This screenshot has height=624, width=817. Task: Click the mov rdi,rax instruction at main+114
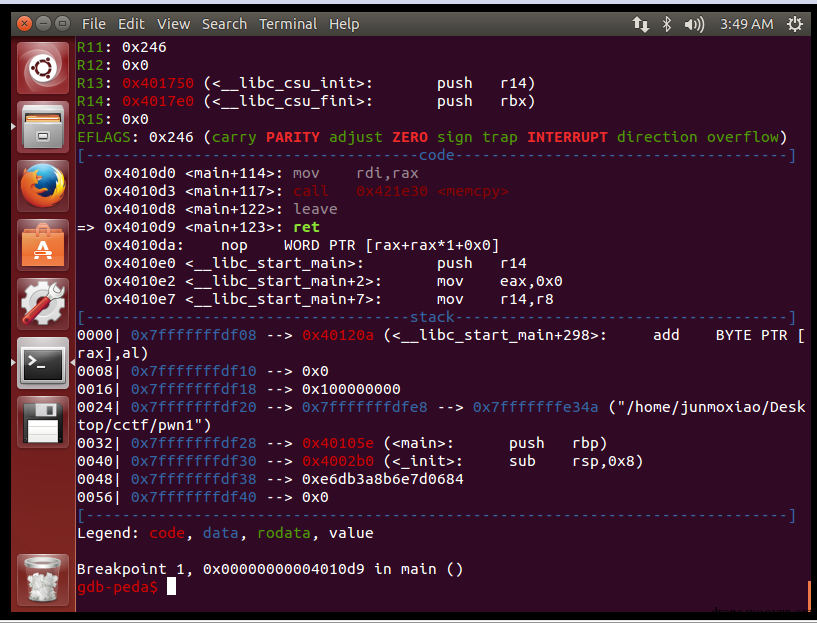pyautogui.click(x=356, y=173)
